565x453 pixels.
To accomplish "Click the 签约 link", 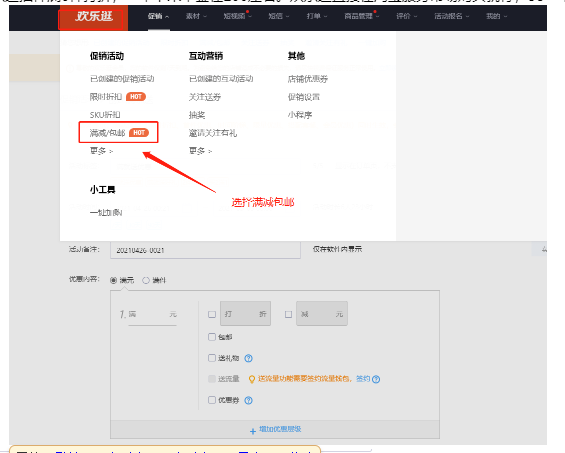I will 363,379.
